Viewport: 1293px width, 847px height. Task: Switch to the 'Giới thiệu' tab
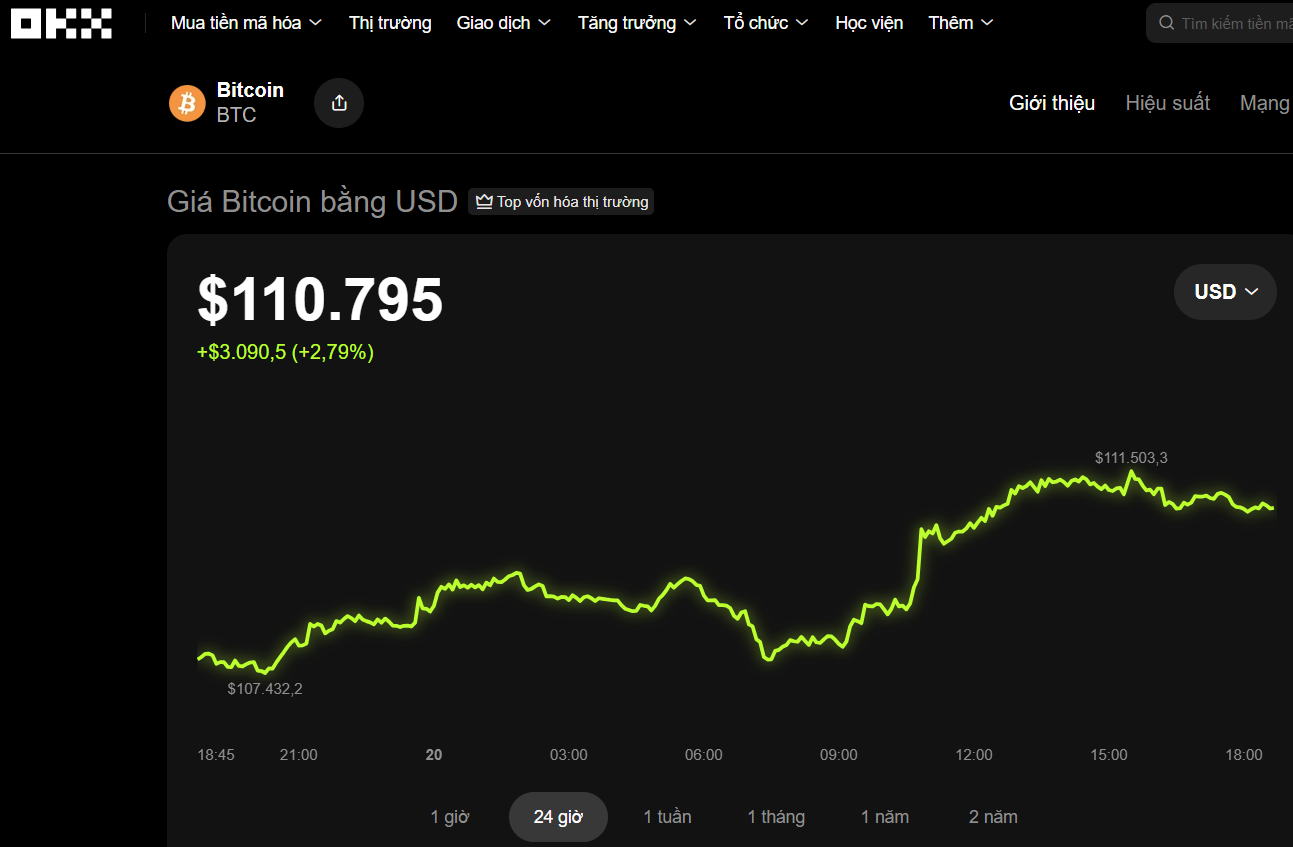tap(1051, 103)
